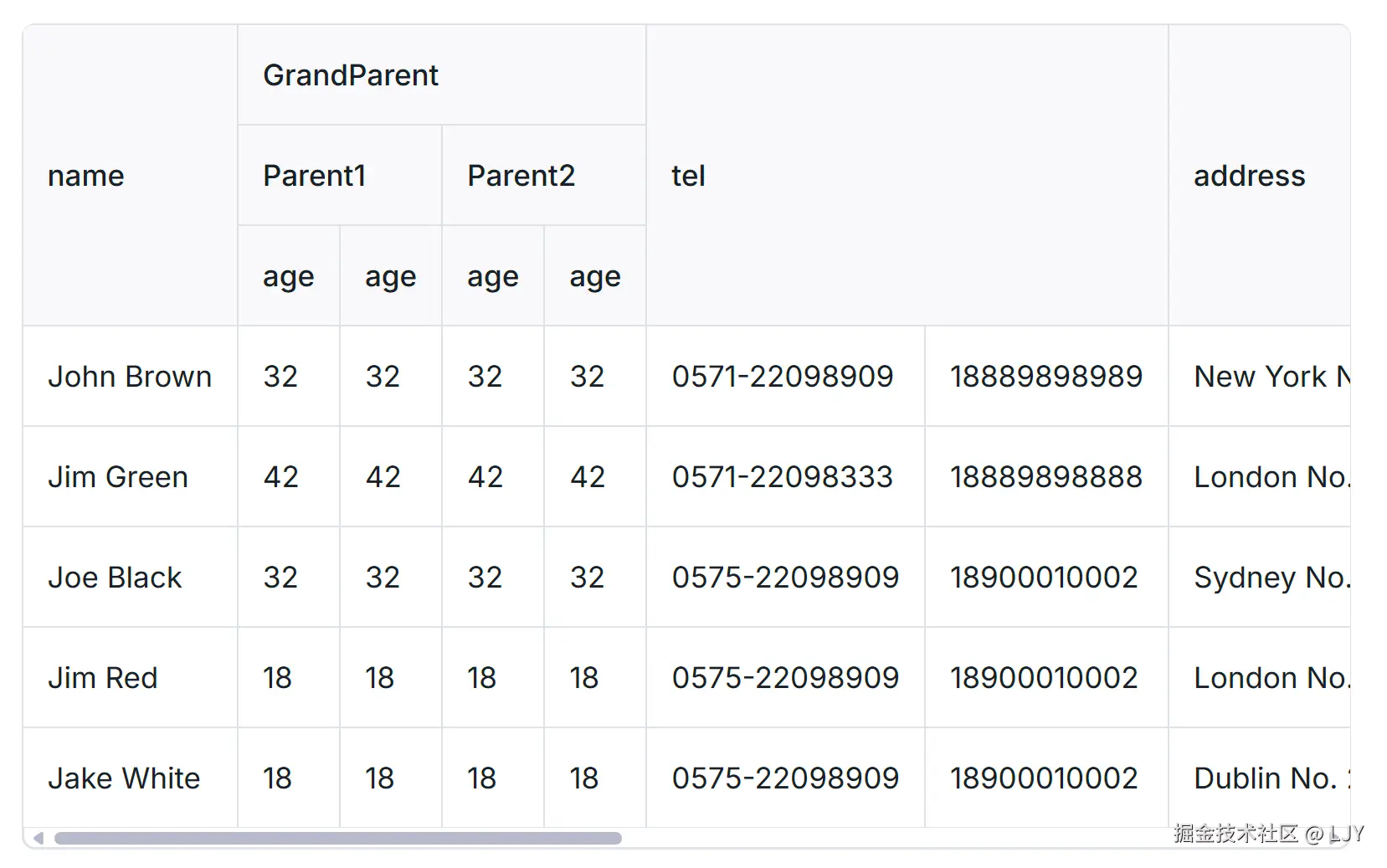
Task: Click the Parent2 column header
Action: point(521,176)
